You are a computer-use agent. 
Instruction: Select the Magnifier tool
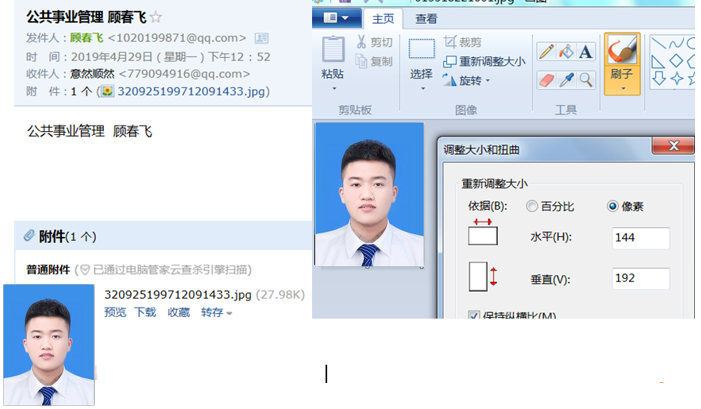586,79
